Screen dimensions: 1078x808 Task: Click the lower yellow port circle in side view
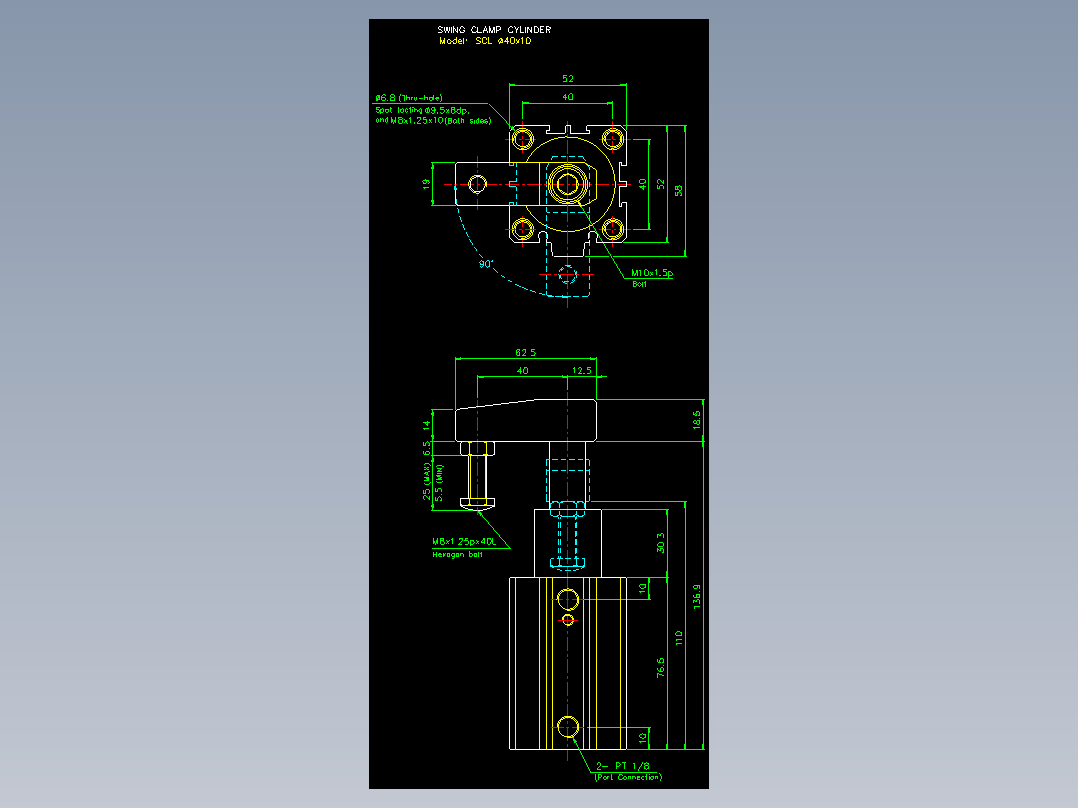pyautogui.click(x=568, y=727)
